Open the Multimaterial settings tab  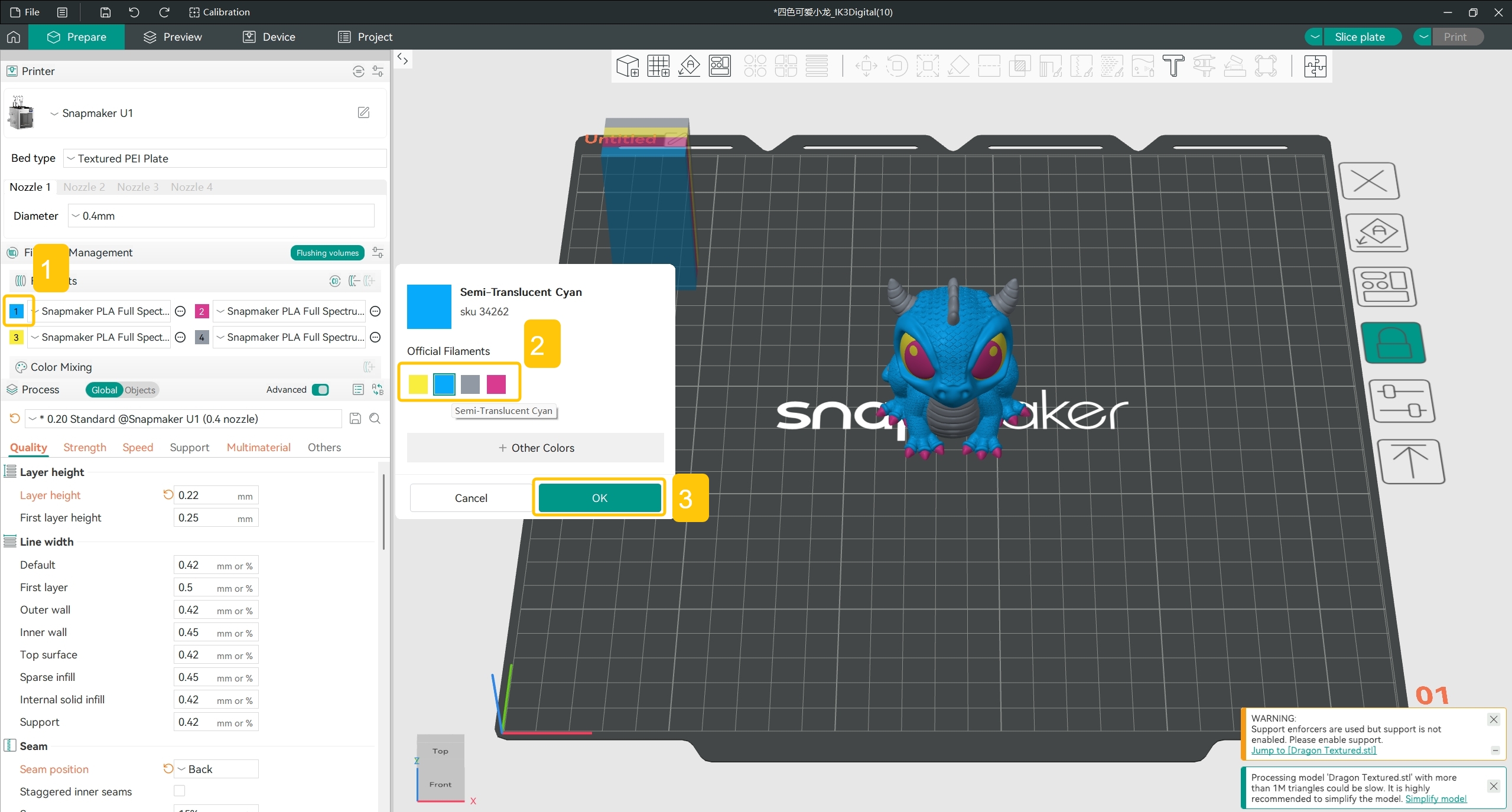[259, 447]
